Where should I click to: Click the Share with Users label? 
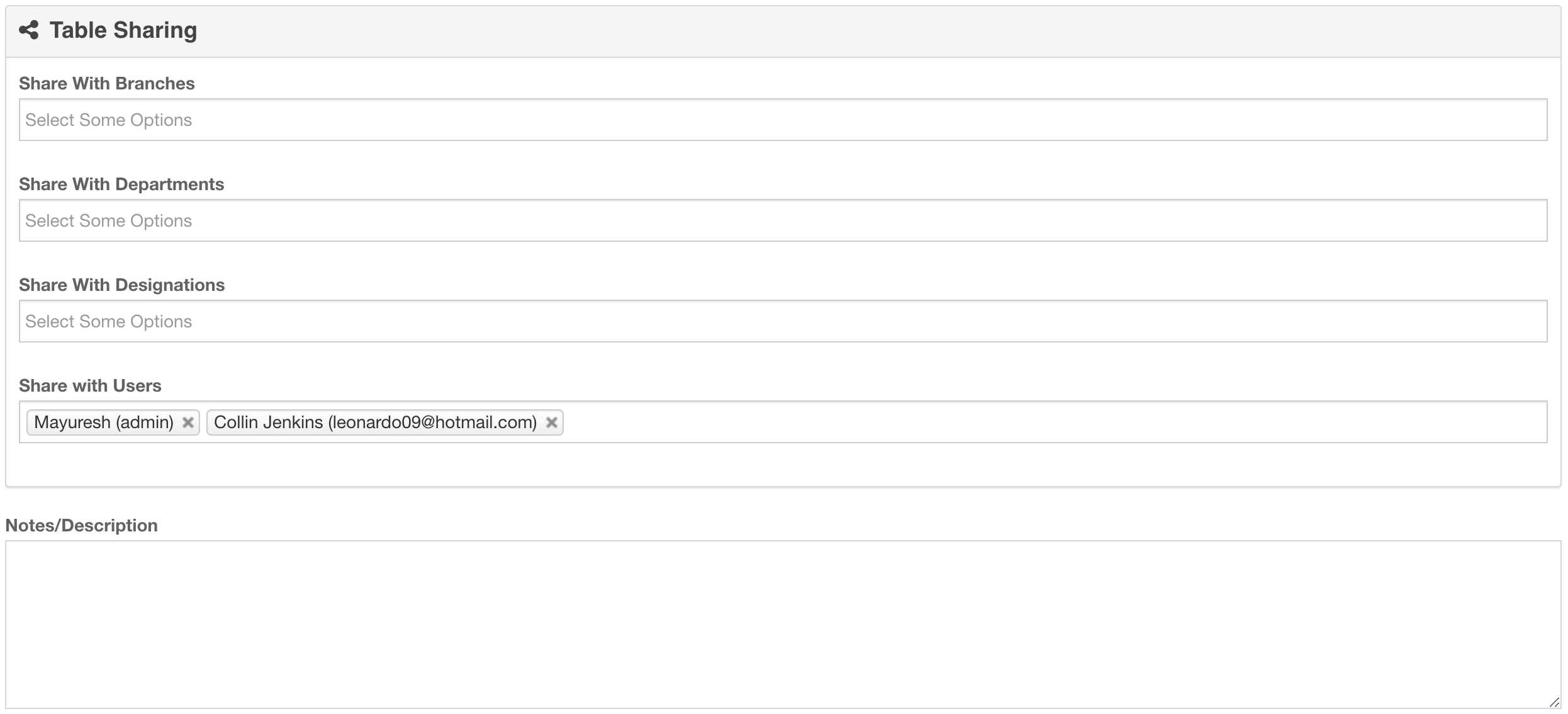(90, 385)
